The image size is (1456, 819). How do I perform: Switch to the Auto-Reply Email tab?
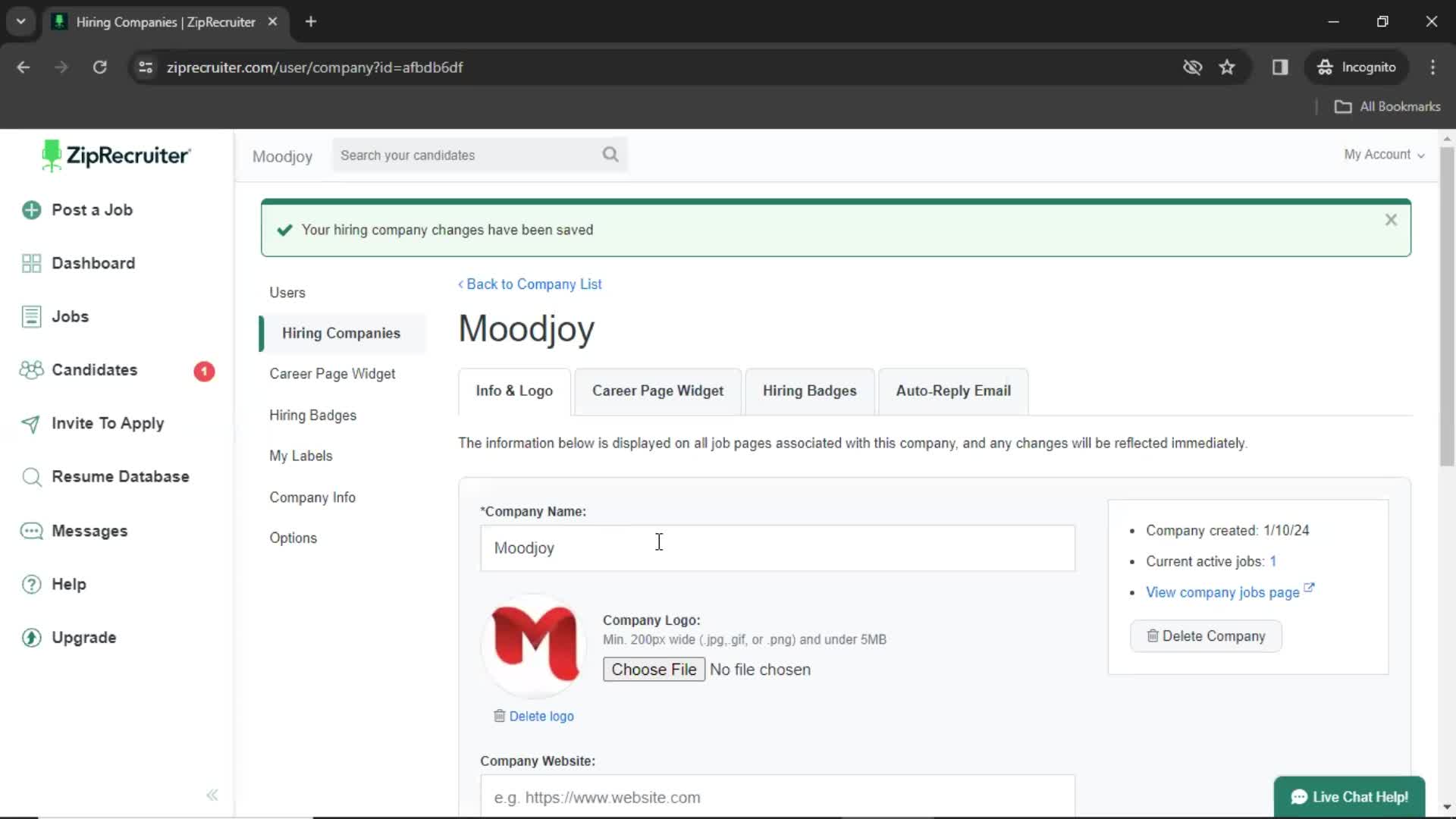953,391
